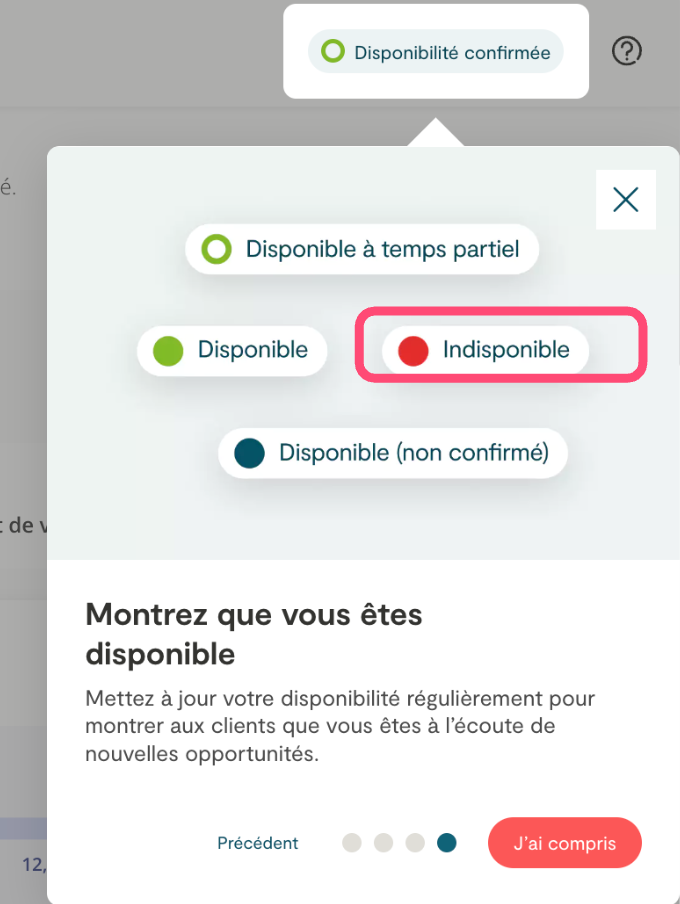Viewport: 680px width, 904px height.
Task: Click the solid green dot beside Disponible
Action: (x=168, y=351)
